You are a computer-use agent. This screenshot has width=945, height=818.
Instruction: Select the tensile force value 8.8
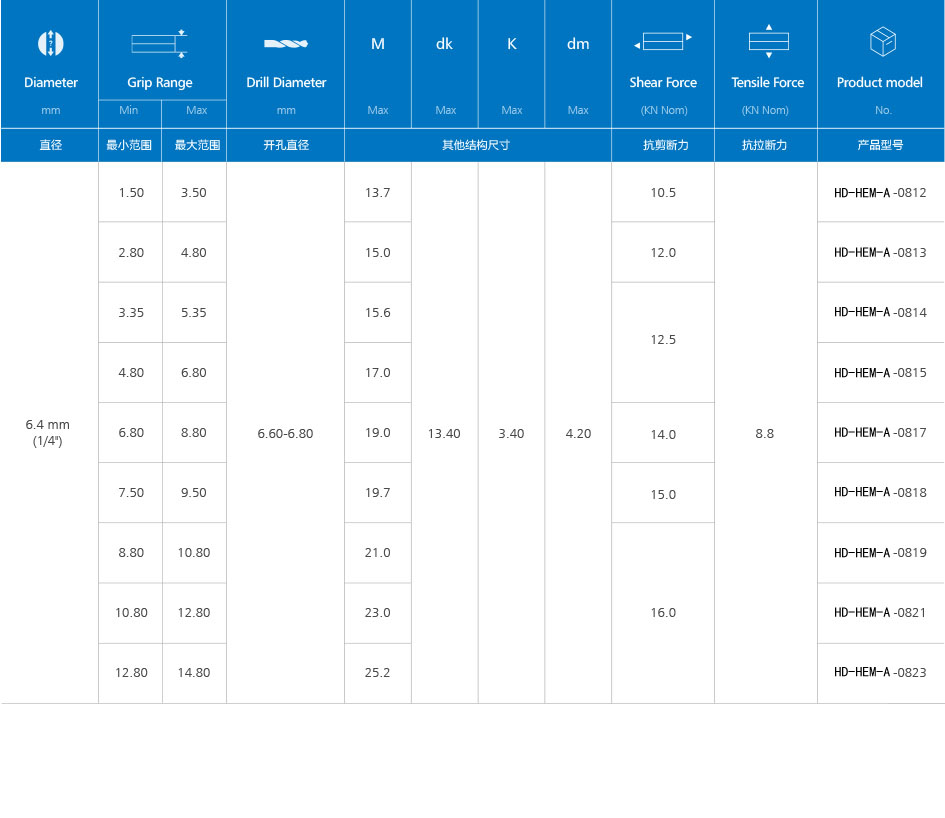pos(765,434)
